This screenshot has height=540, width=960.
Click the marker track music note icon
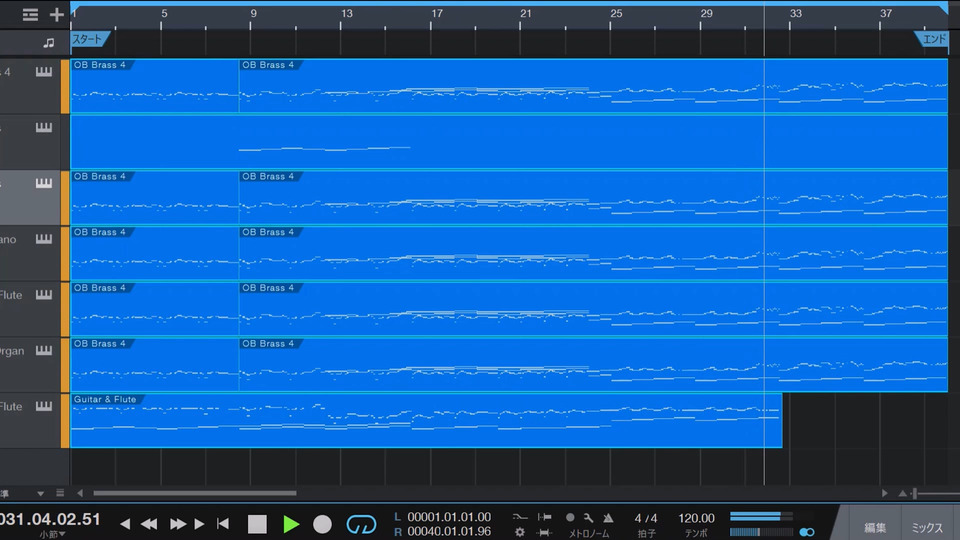pos(48,43)
